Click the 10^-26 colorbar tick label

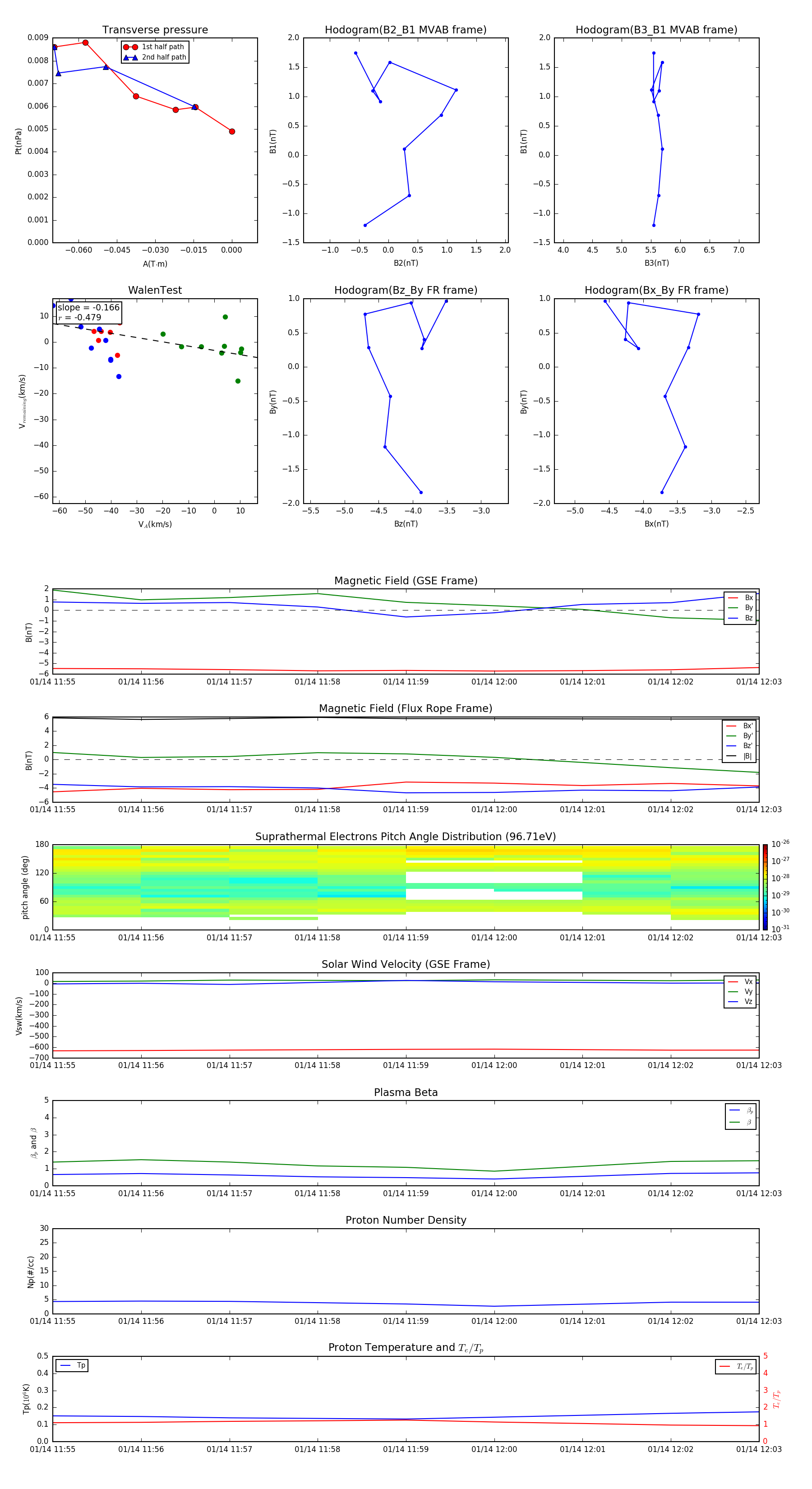click(x=780, y=844)
